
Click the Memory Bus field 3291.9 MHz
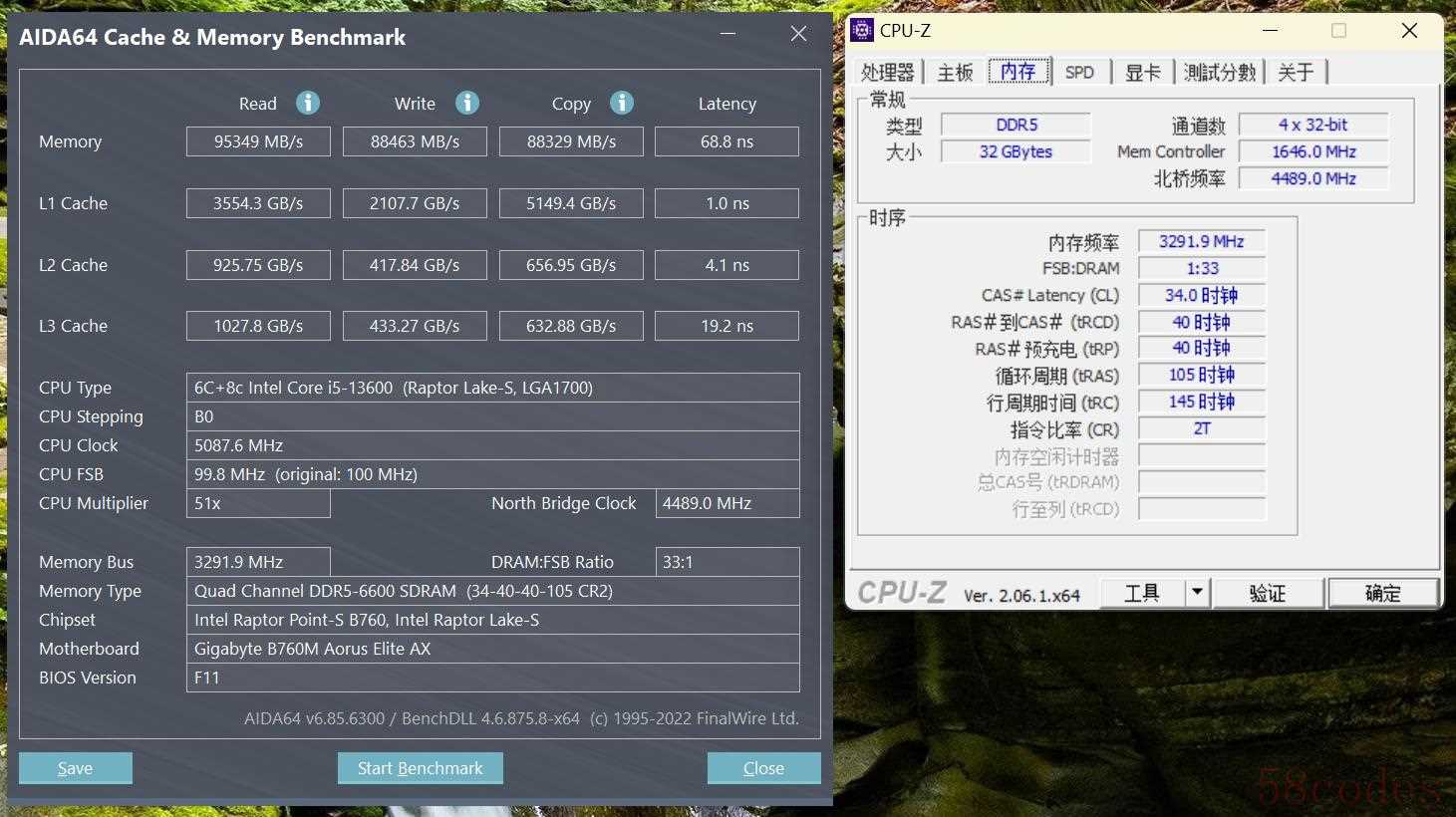(258, 562)
